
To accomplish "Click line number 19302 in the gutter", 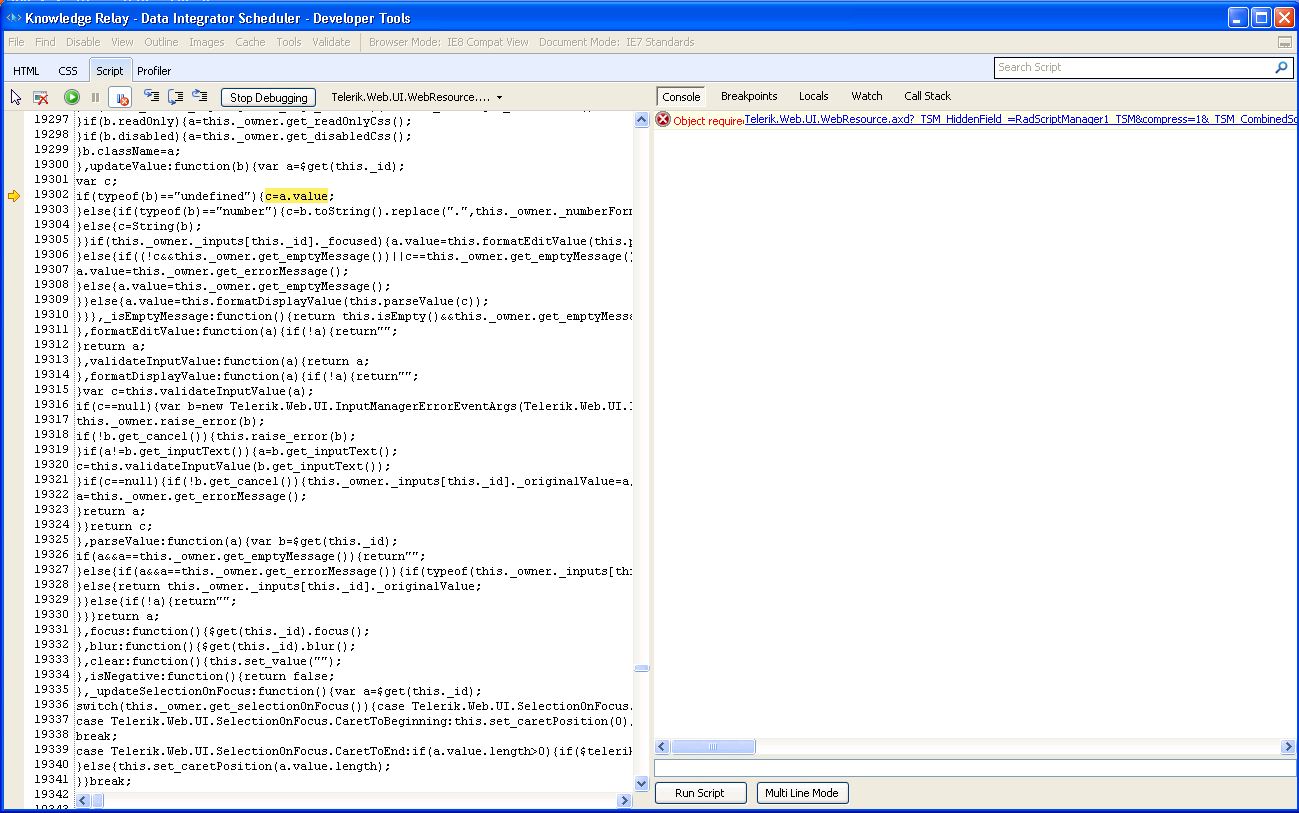I will pyautogui.click(x=51, y=195).
